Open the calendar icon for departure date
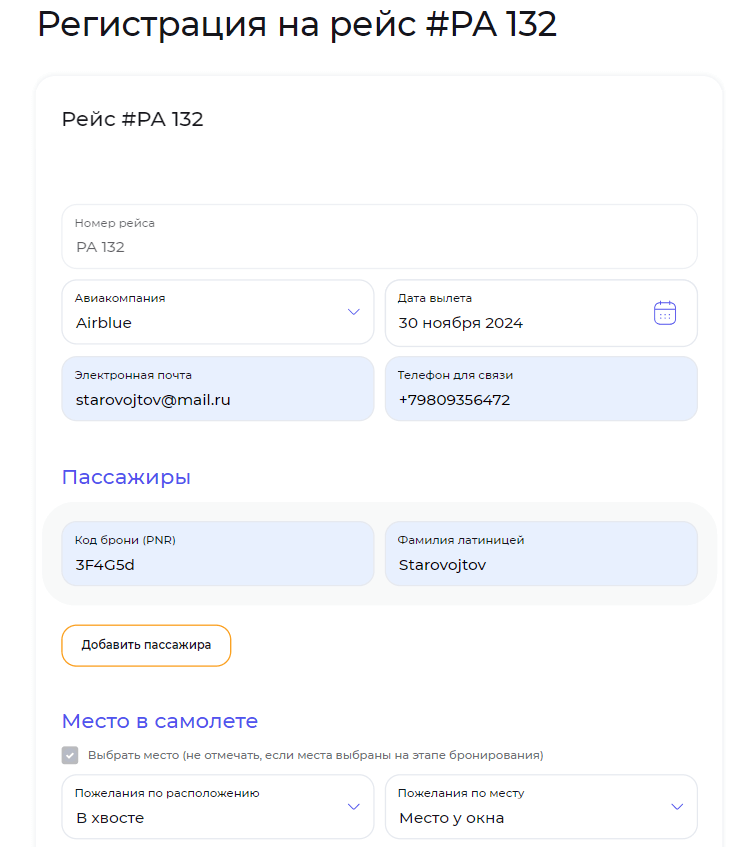751x847 pixels. [x=665, y=313]
